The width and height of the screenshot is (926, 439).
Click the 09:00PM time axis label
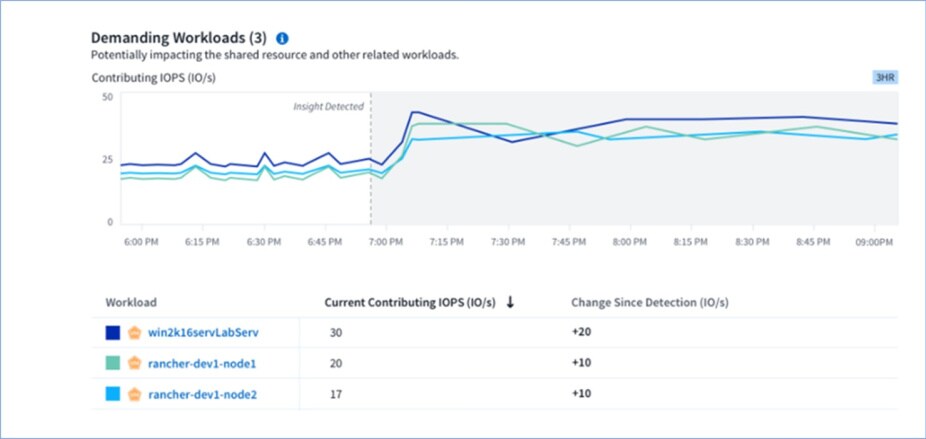(x=874, y=242)
